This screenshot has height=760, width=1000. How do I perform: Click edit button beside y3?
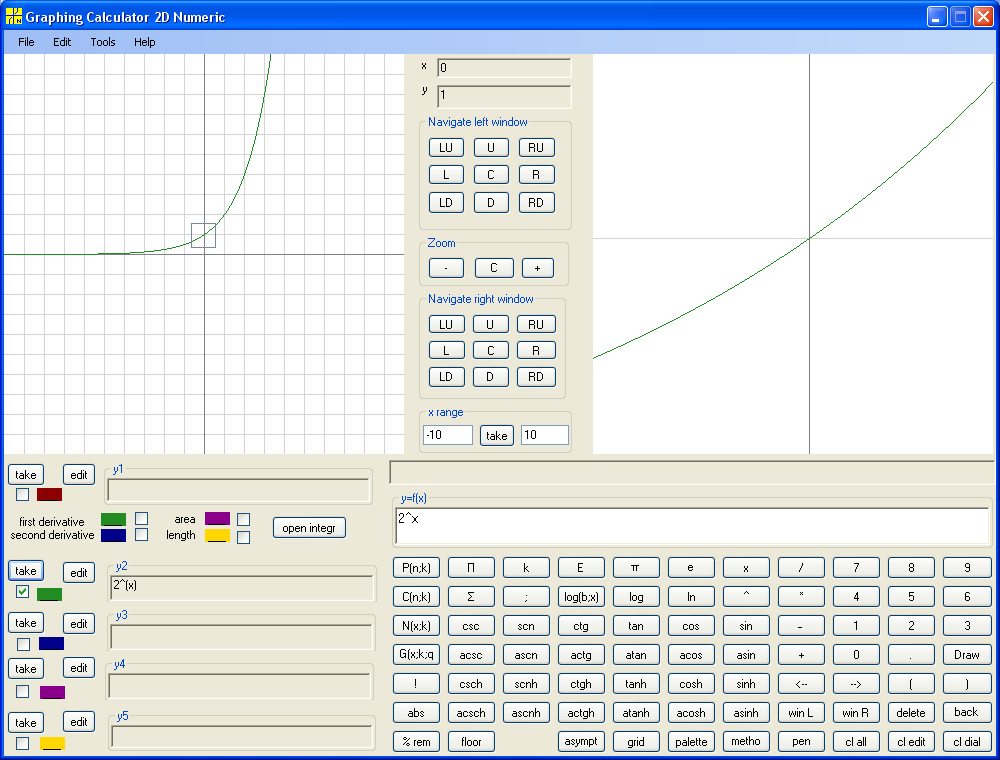[x=78, y=624]
